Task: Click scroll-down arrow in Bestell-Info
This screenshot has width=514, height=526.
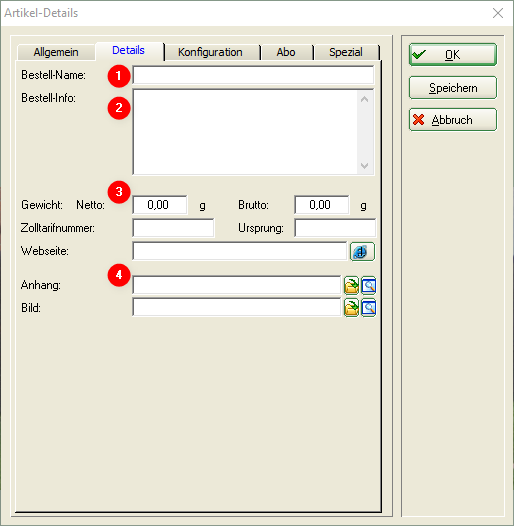Action: pyautogui.click(x=365, y=165)
